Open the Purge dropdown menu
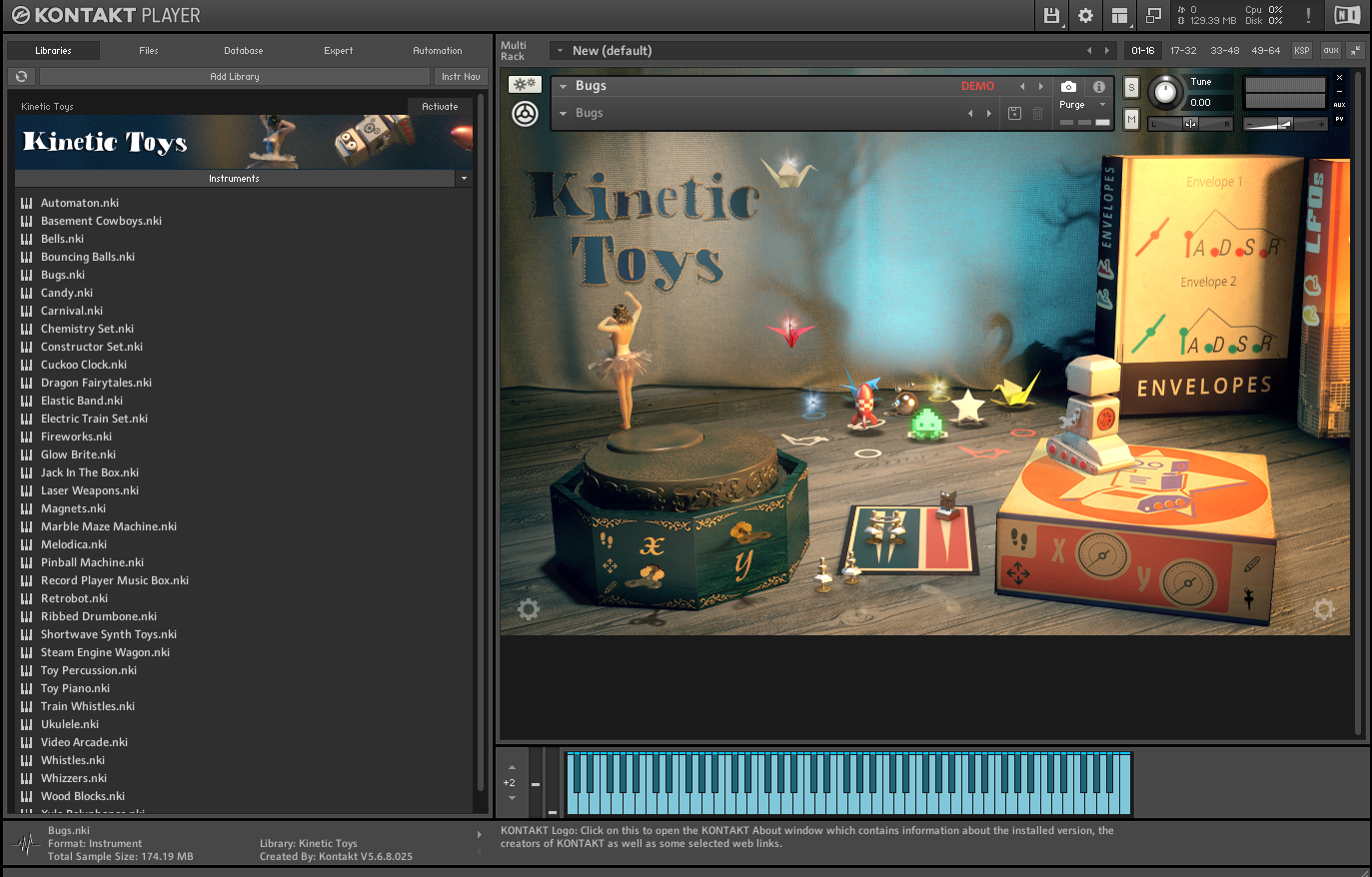 click(1083, 105)
